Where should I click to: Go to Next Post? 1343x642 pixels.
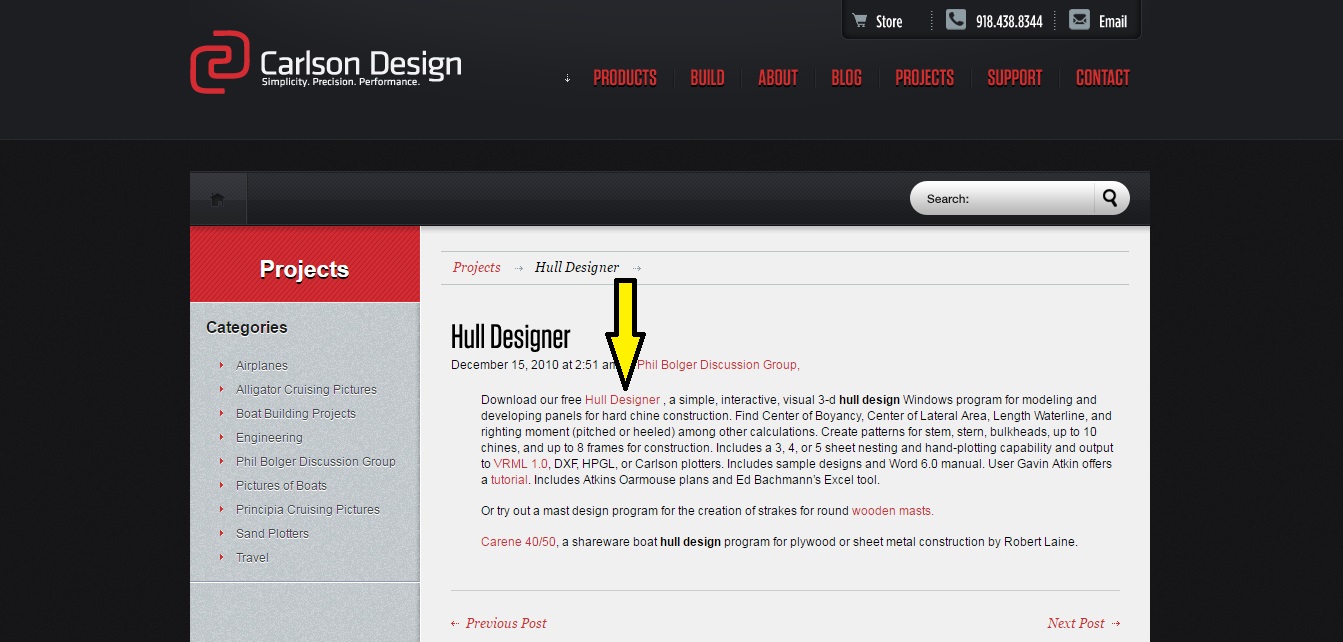[1084, 623]
